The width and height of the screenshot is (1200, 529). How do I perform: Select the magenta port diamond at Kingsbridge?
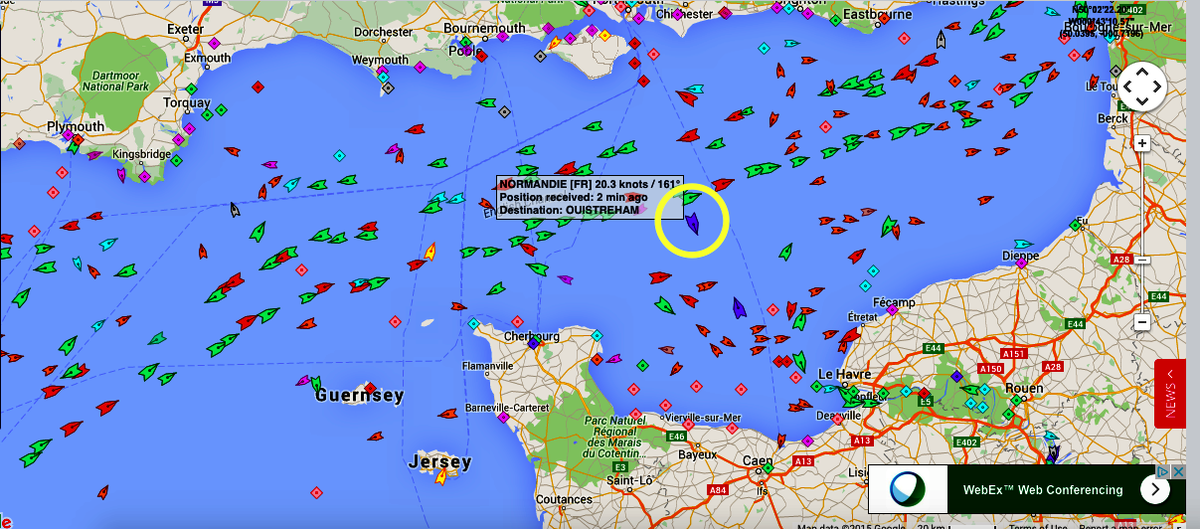(x=144, y=176)
